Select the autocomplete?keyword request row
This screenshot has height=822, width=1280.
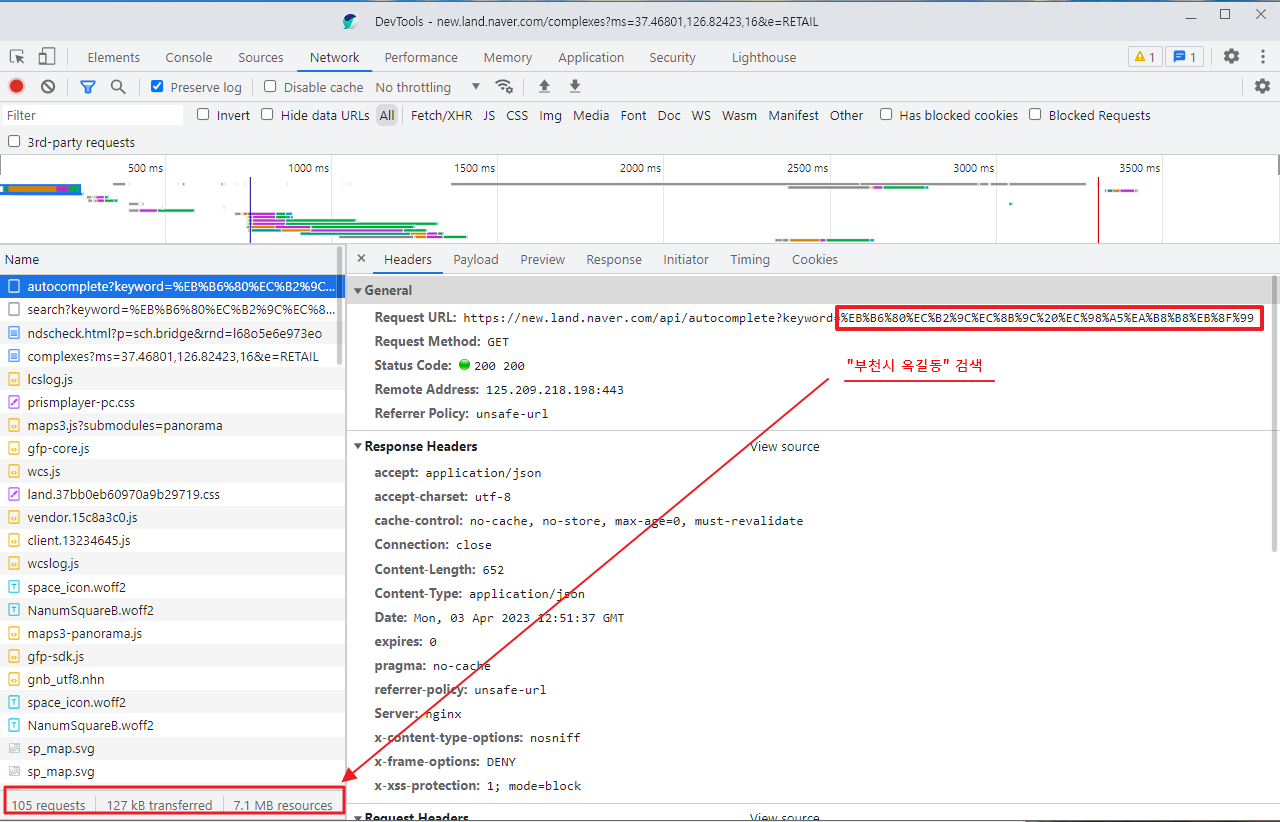[172, 286]
